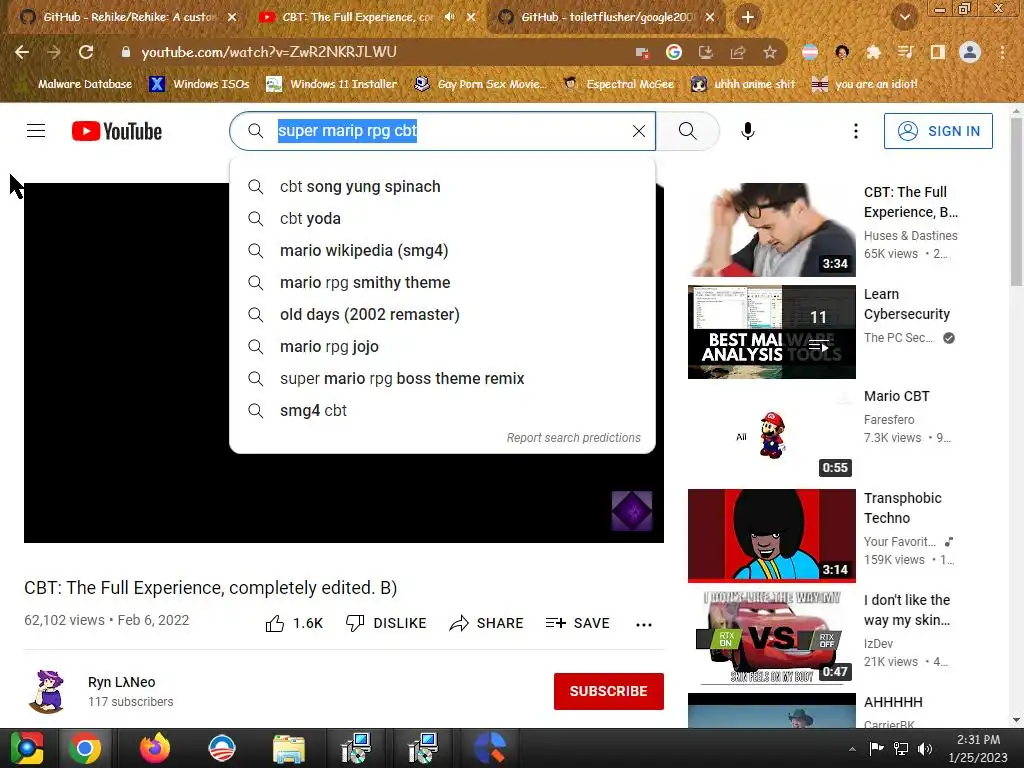The height and width of the screenshot is (768, 1024).
Task: Open Chrome three-dot menu
Action: (x=1002, y=52)
